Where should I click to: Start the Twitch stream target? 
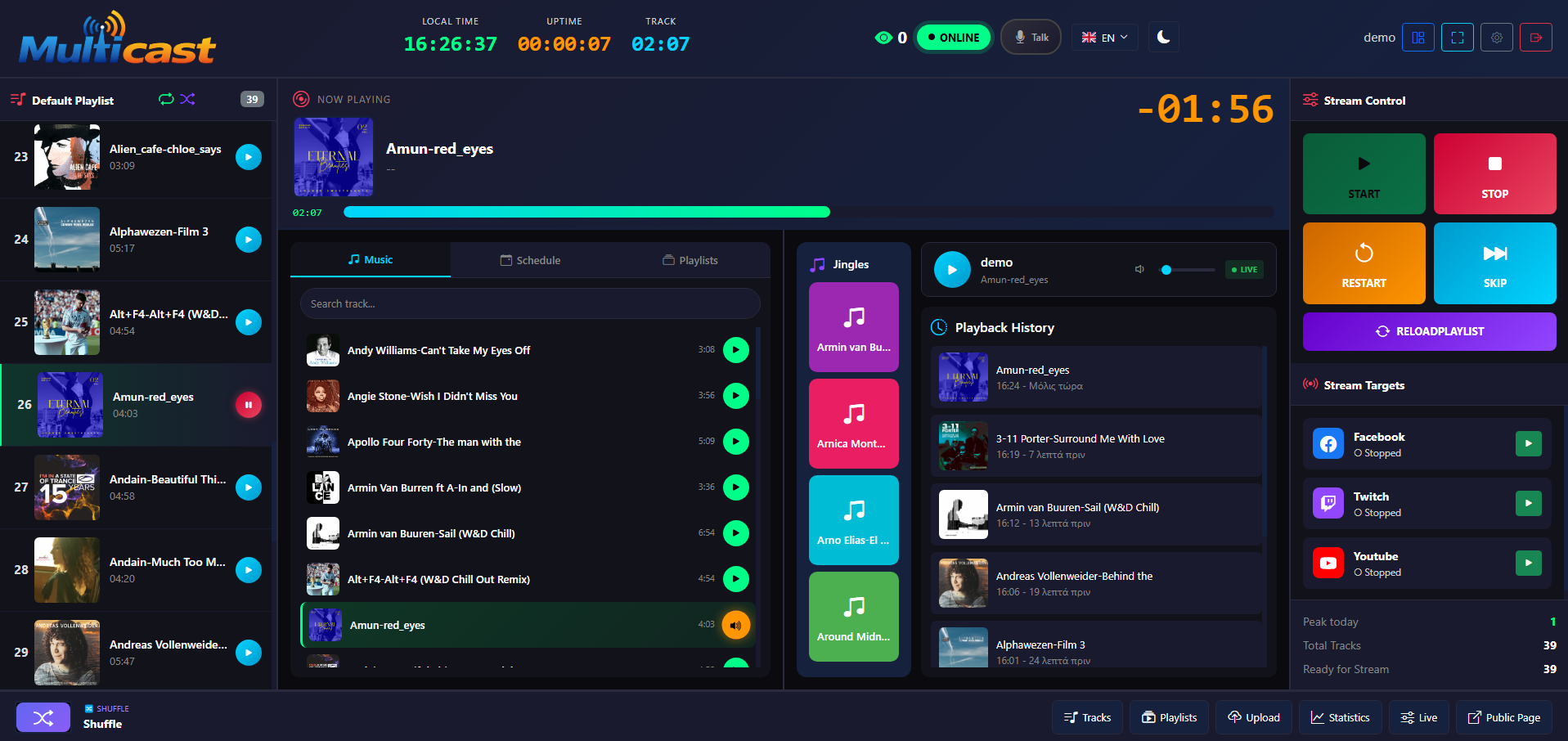(1528, 504)
